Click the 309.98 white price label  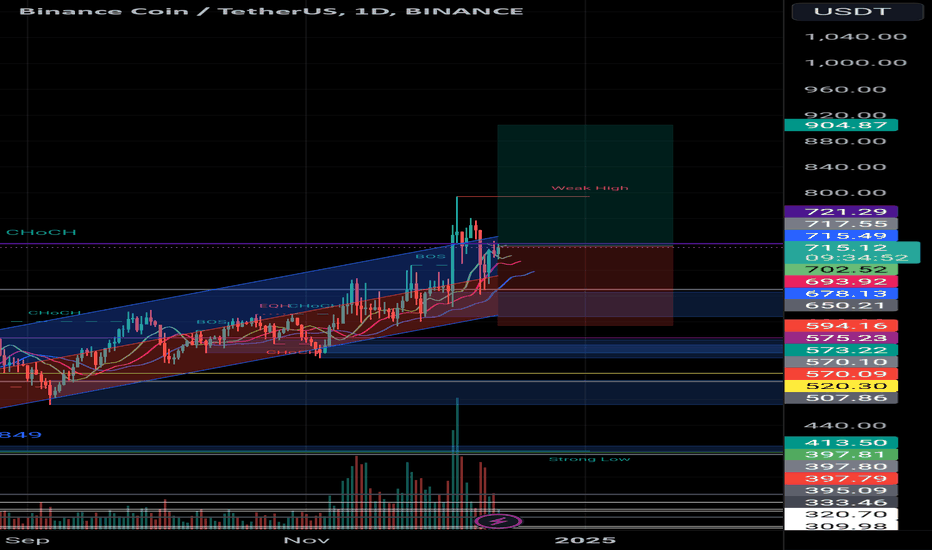[841, 526]
